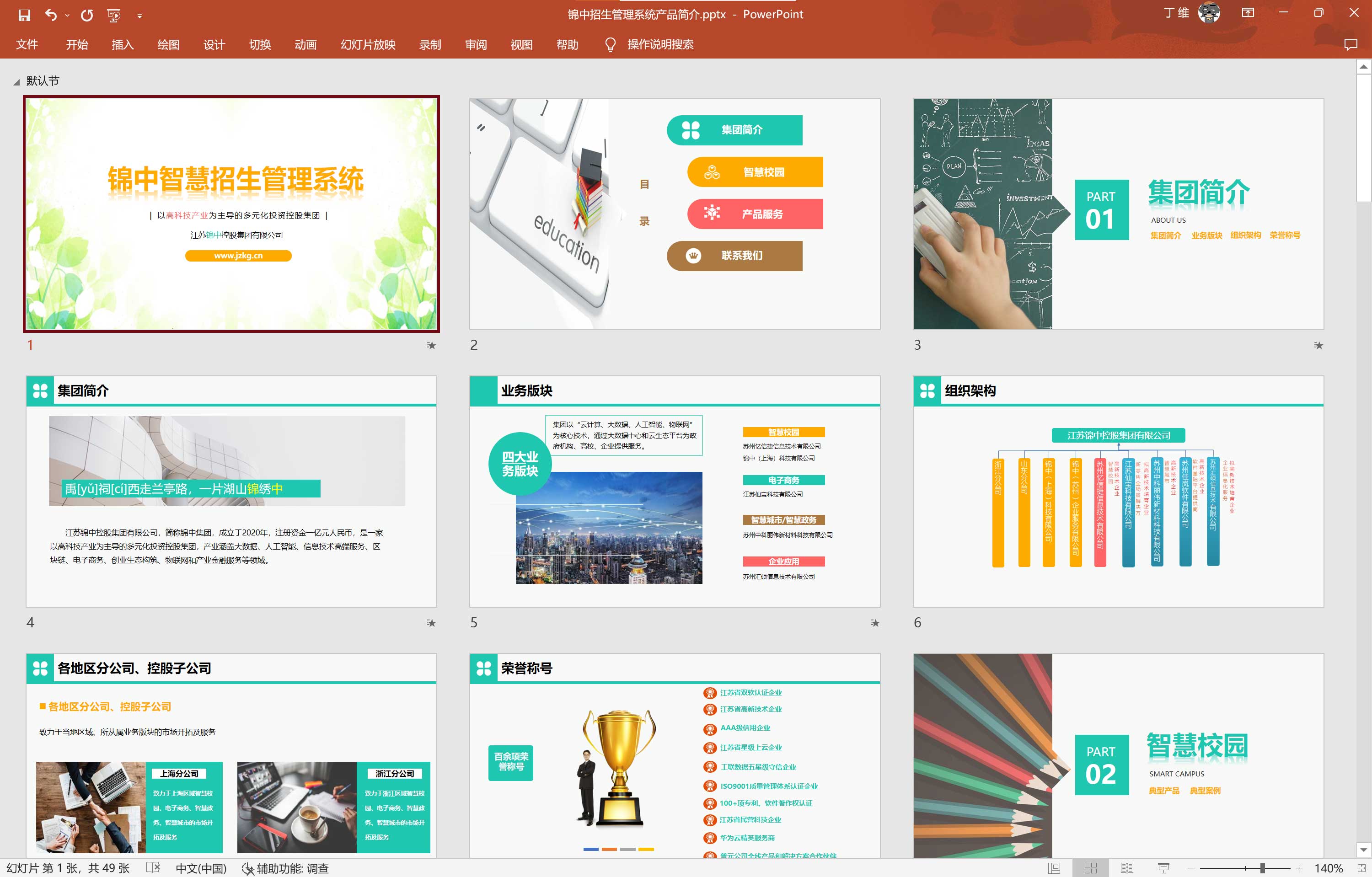Start Slide Show from status bar icon
Screen dimensions: 1372x877
(x=1163, y=868)
